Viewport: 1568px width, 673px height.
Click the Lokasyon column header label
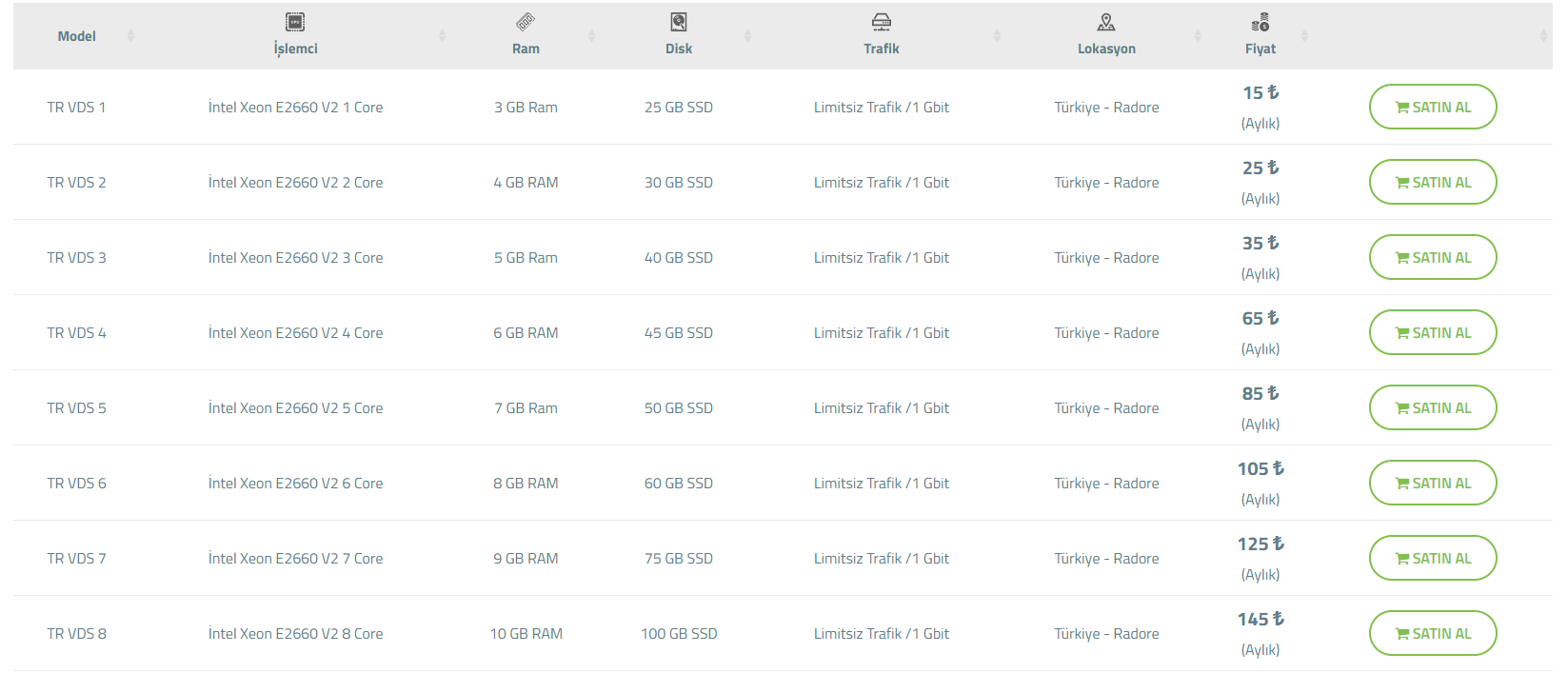click(1106, 49)
